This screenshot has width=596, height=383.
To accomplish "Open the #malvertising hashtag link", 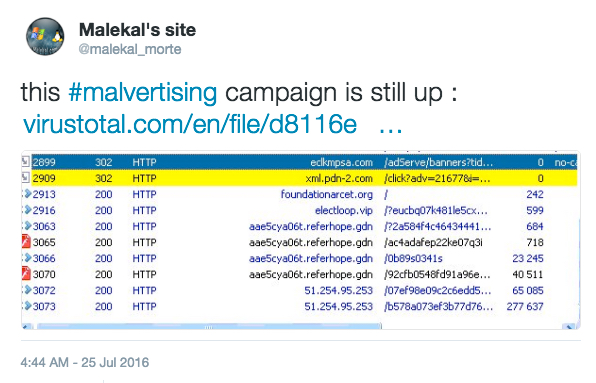I will click(x=143, y=93).
